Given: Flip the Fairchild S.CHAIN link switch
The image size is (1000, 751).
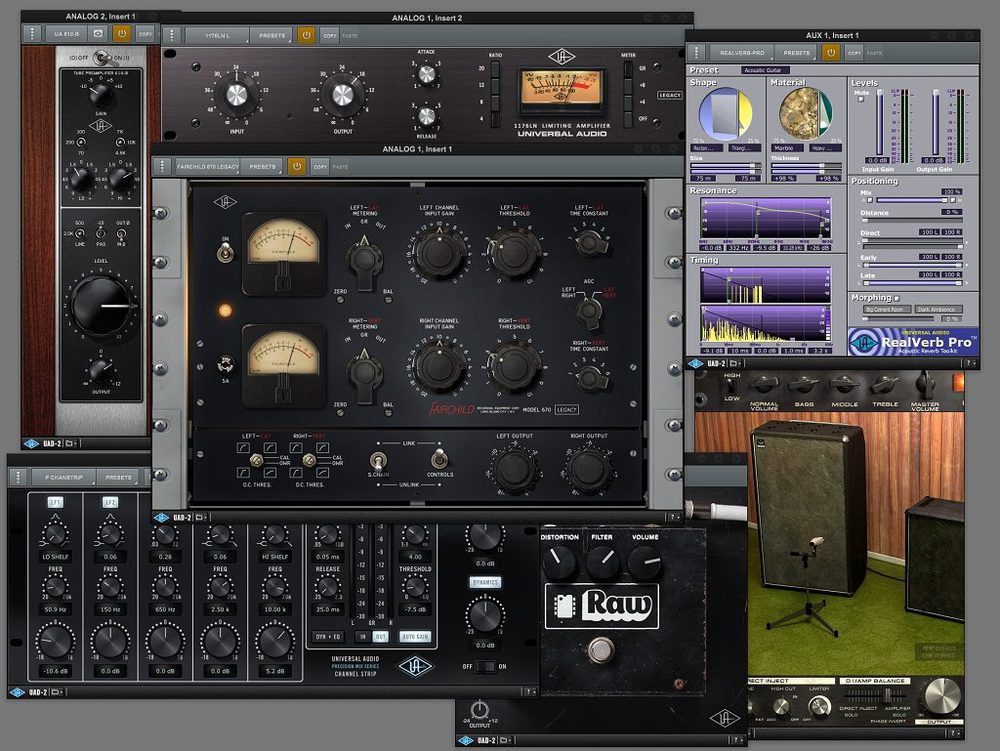Looking at the screenshot, I should pos(378,461).
